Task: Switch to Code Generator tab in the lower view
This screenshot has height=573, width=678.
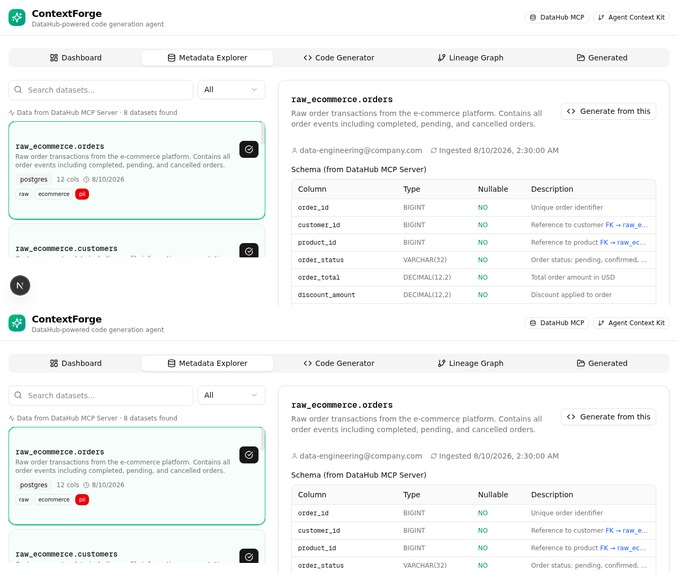Action: point(339,363)
